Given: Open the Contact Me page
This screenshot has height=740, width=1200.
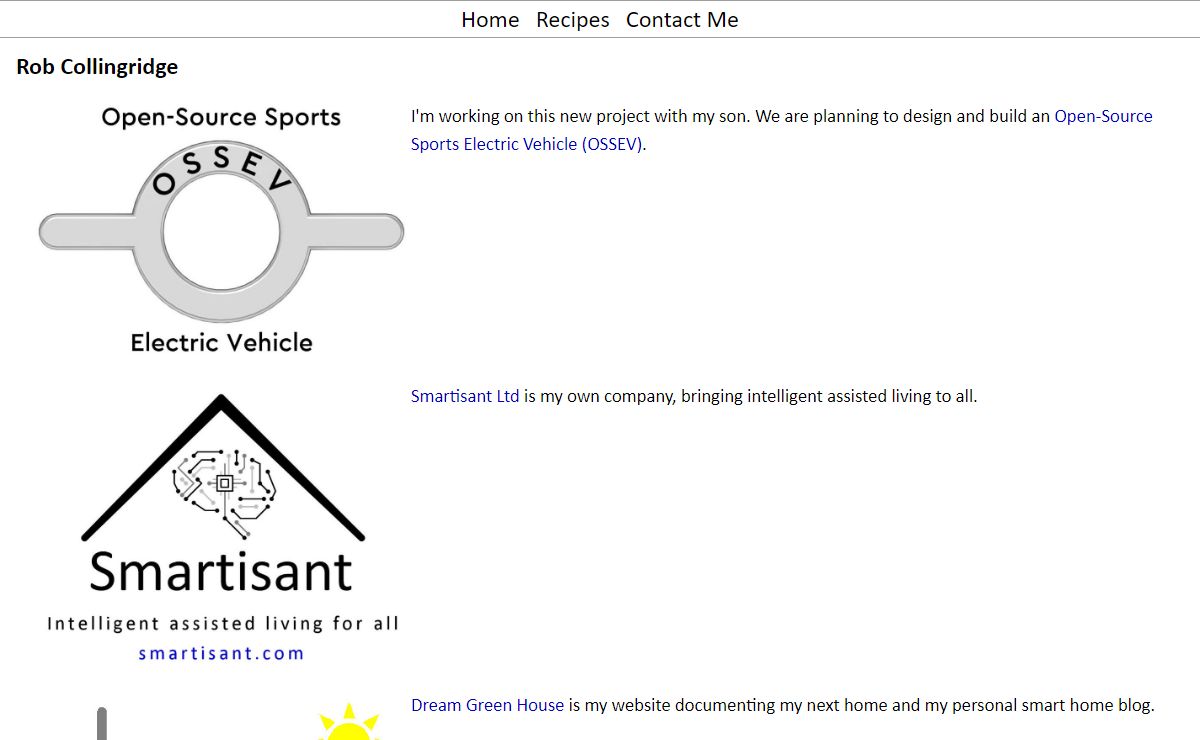Looking at the screenshot, I should pos(682,20).
